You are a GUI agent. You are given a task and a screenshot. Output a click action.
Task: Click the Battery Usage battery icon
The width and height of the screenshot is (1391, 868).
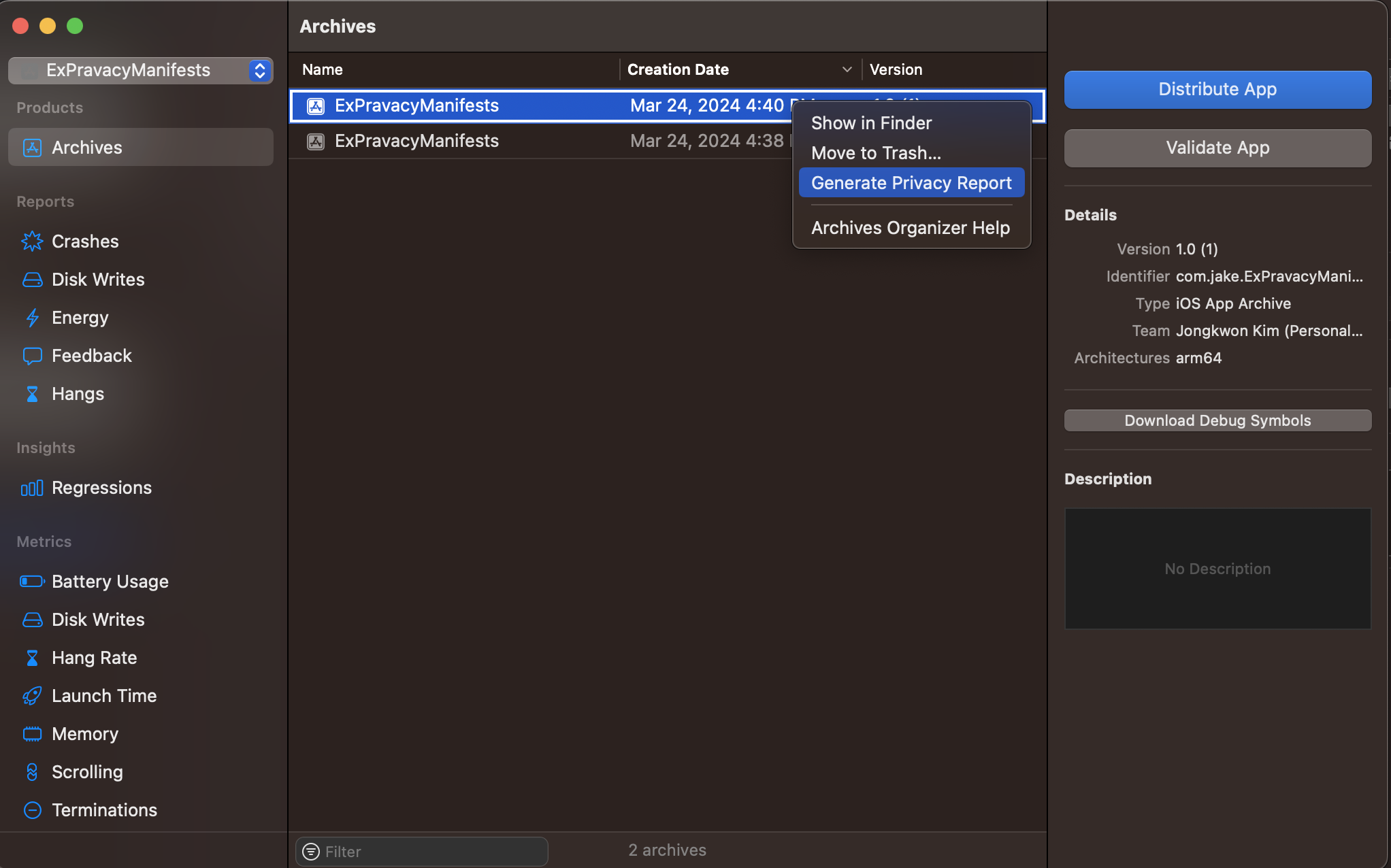32,582
